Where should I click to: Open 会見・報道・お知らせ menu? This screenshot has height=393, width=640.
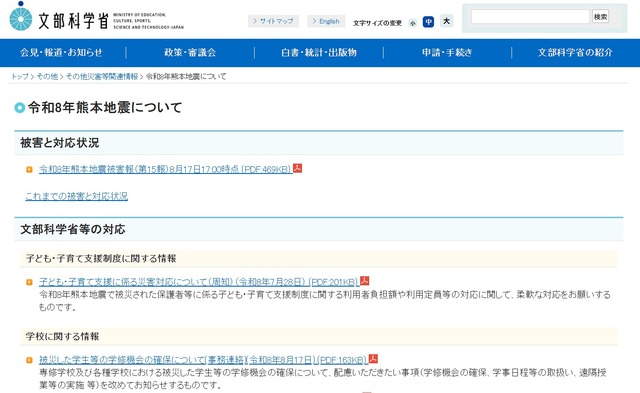point(61,53)
